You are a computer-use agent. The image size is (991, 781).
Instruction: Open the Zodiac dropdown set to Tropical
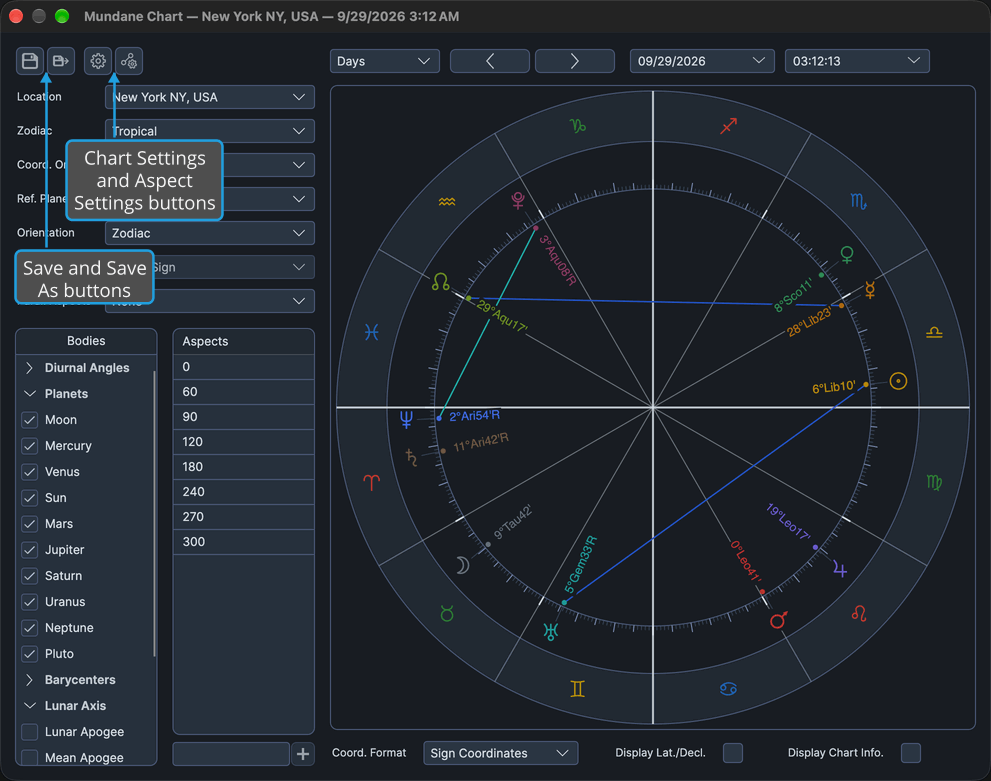(210, 131)
